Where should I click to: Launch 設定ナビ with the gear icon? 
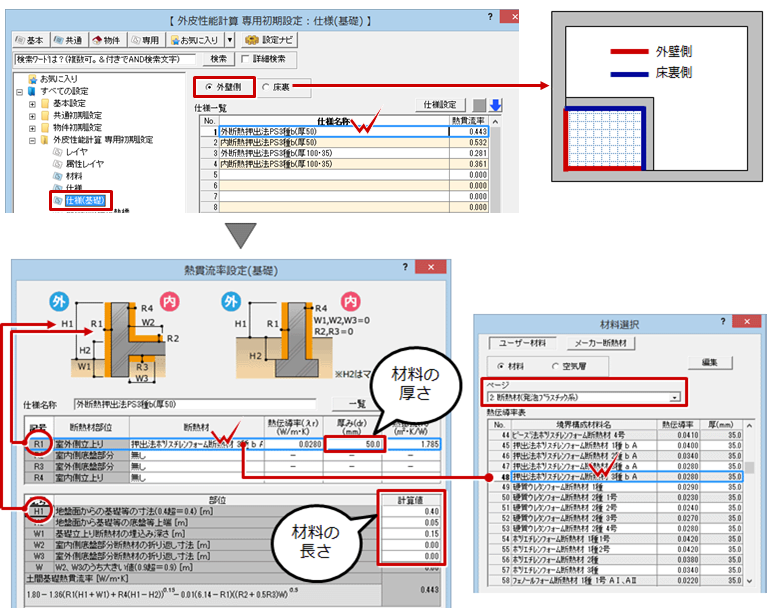(x=269, y=40)
